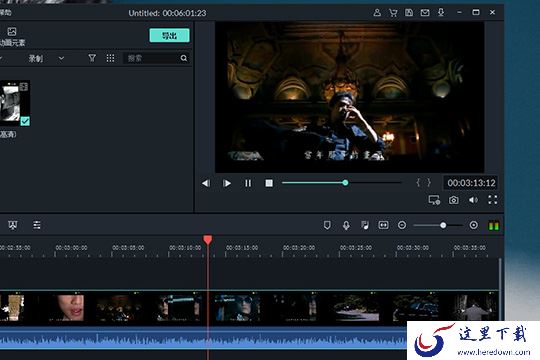Click the filter funnel icon
Screen dimensions: 540x360
(x=92, y=58)
